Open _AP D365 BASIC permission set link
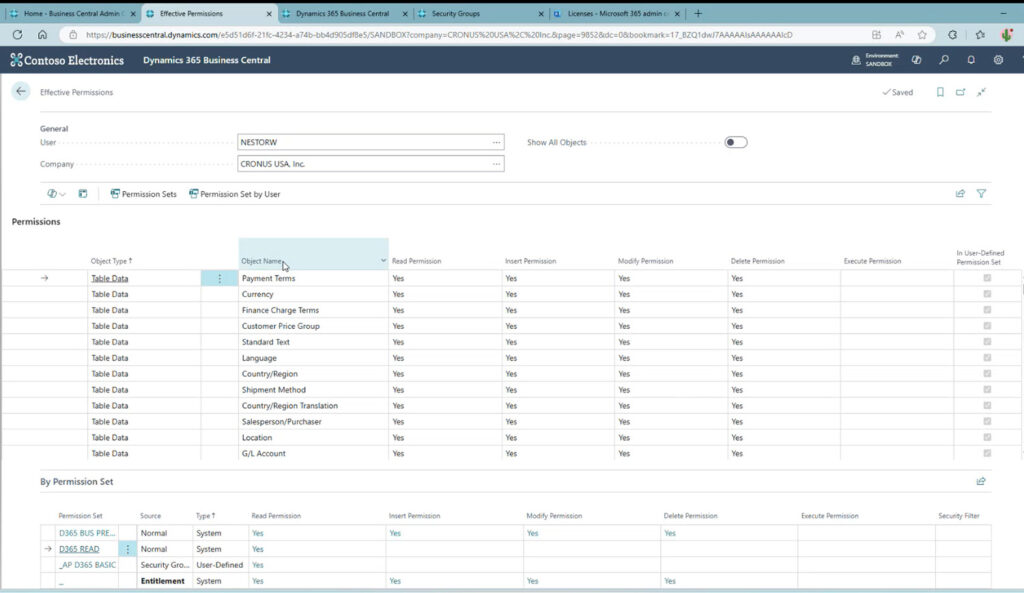The image size is (1024, 593). click(x=87, y=565)
